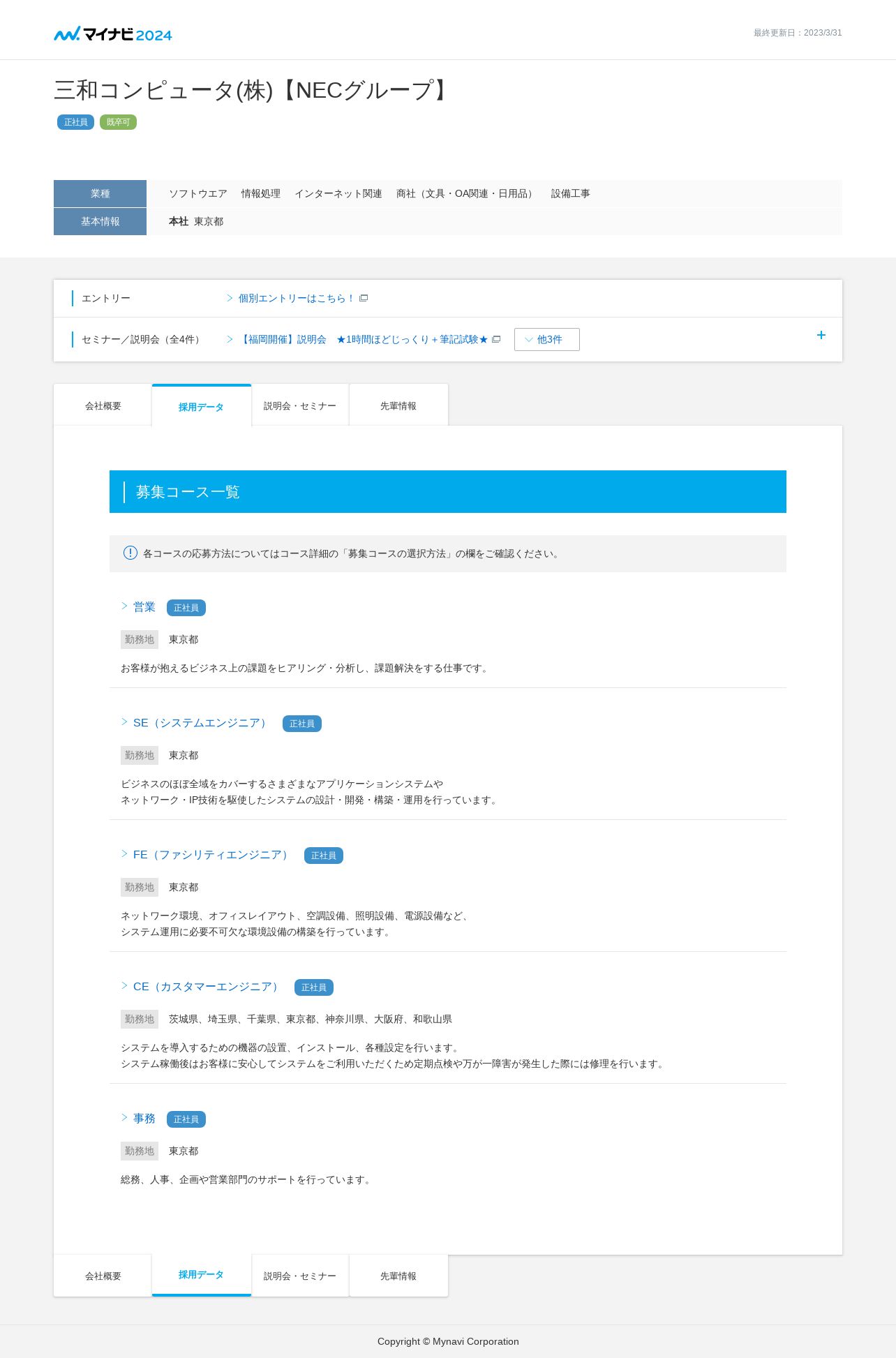Click the external-link icon beside 個別エントリーはこちら
The height and width of the screenshot is (1358, 896).
point(364,298)
